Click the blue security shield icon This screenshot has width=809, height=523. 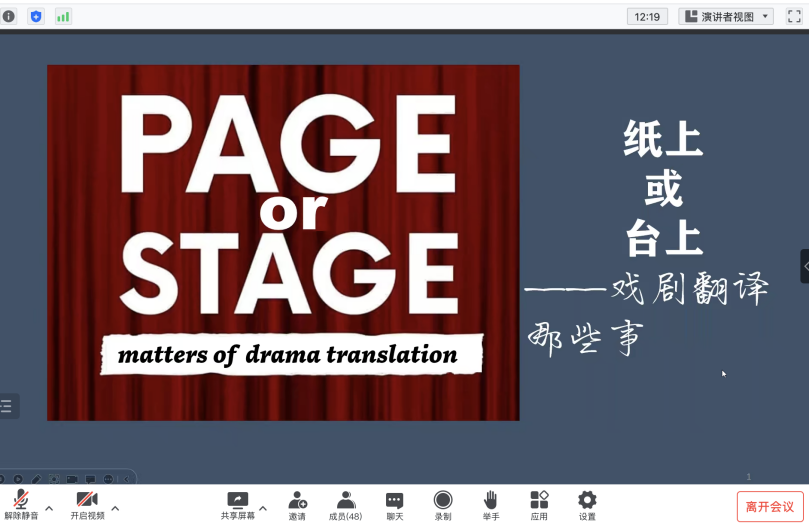(36, 16)
